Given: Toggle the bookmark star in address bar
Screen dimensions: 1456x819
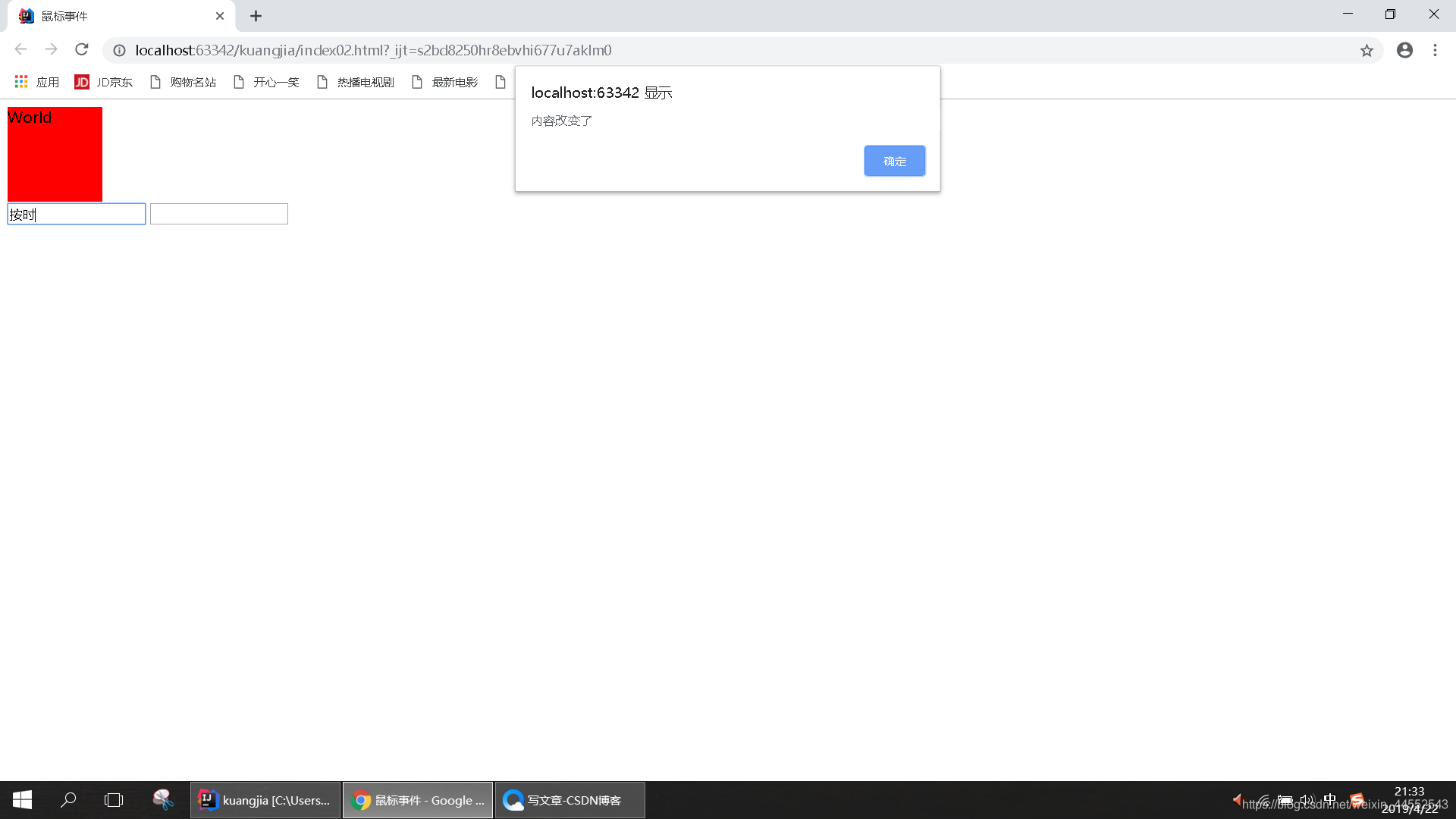Looking at the screenshot, I should (1367, 50).
